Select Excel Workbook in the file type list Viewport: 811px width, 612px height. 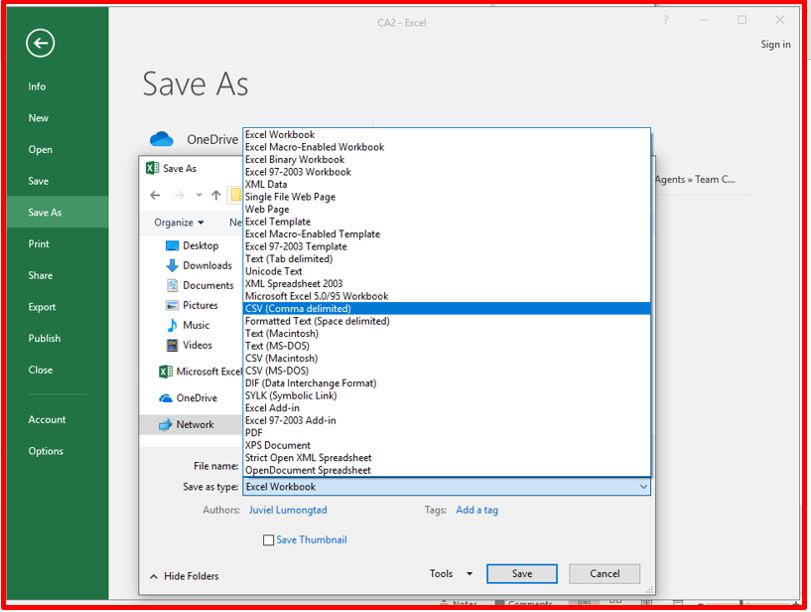coord(447,135)
